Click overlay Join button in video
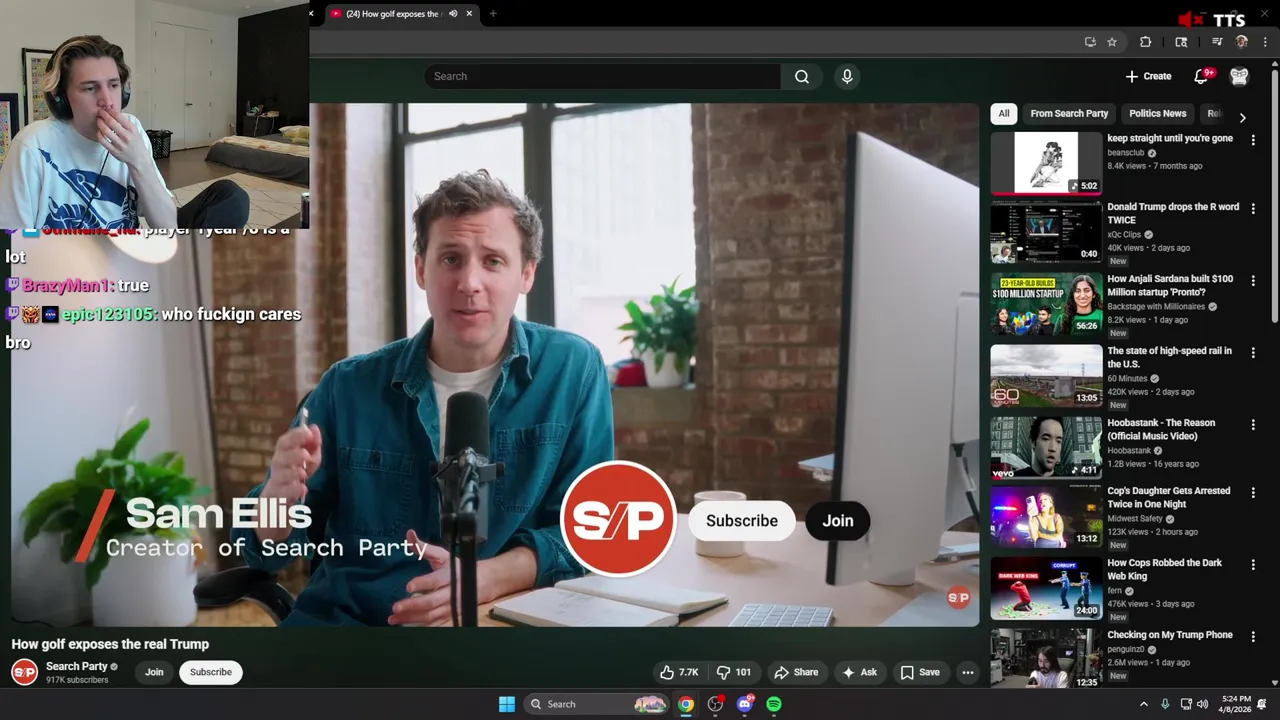 coord(838,521)
